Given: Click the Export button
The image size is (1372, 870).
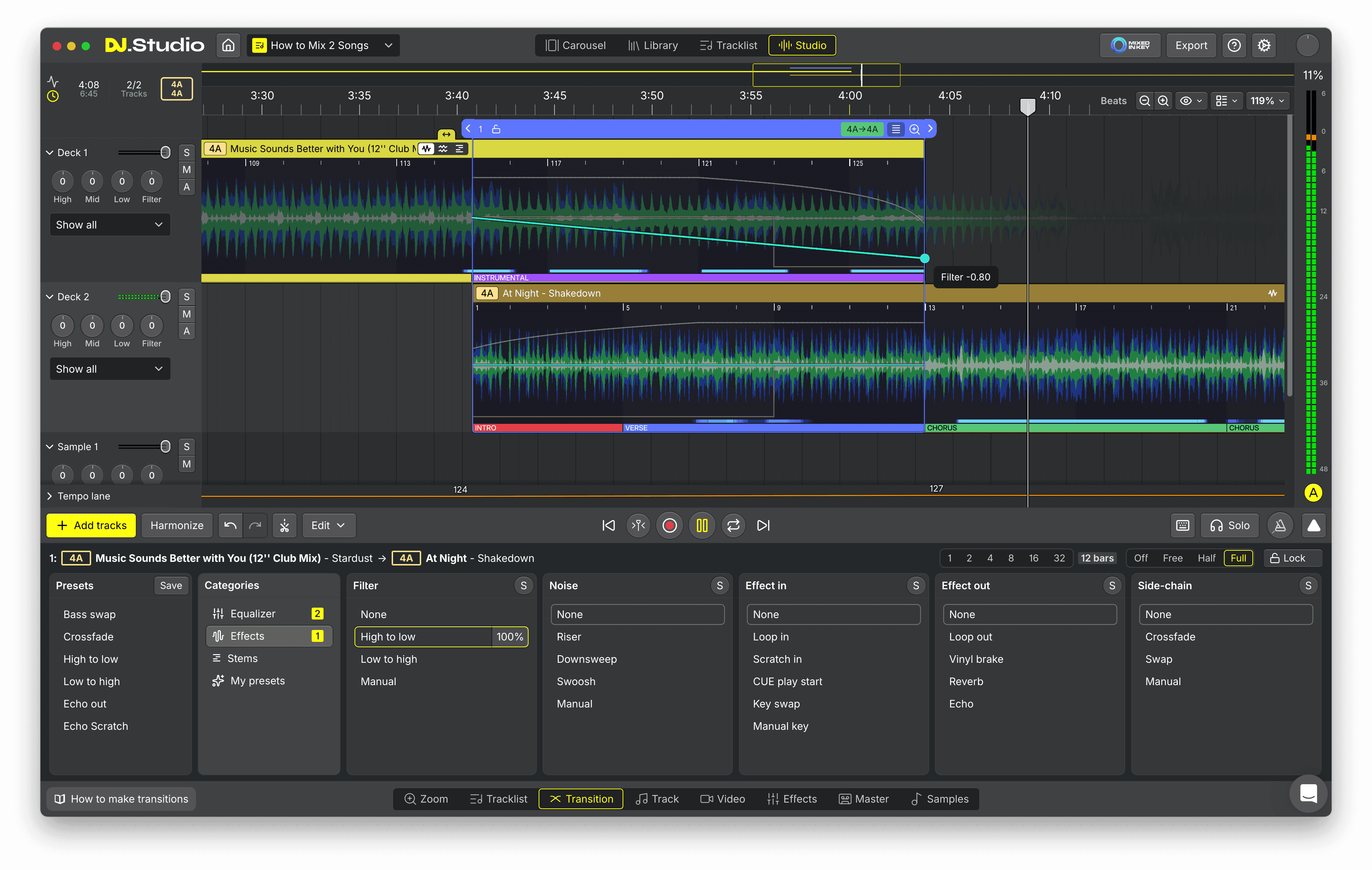Looking at the screenshot, I should (1191, 45).
